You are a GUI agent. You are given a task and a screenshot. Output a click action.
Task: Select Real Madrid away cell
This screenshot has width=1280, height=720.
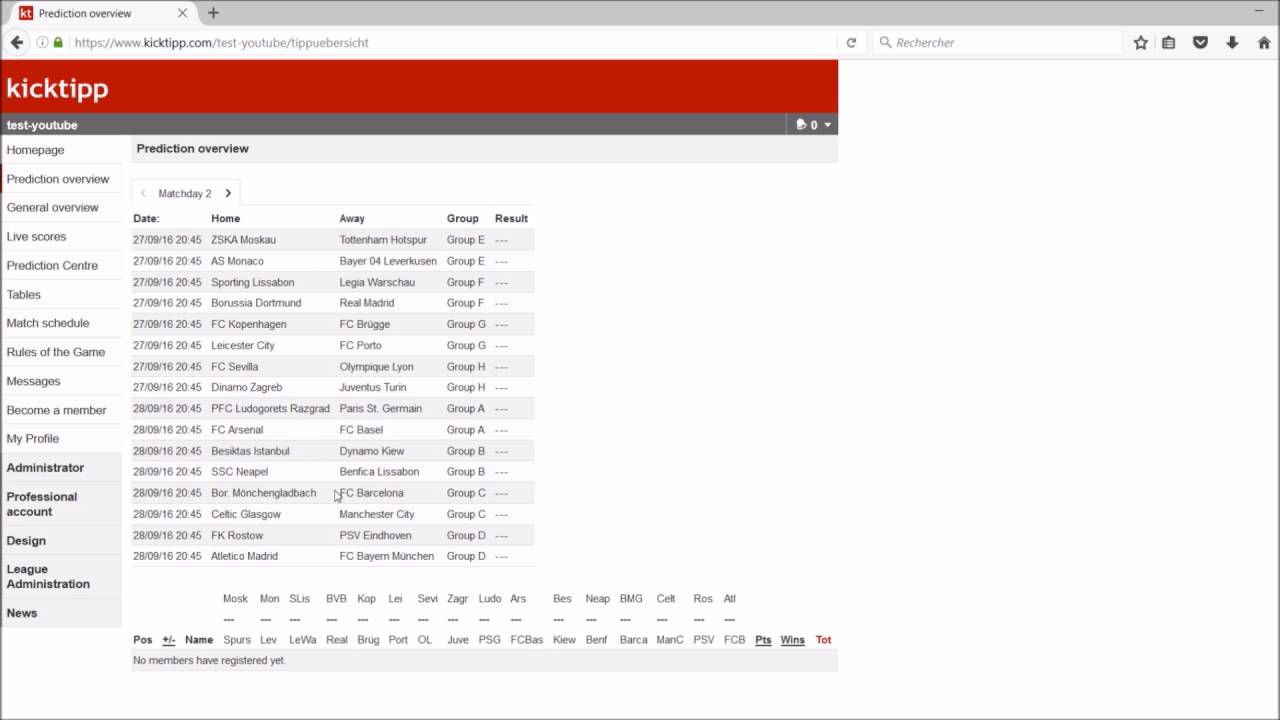367,303
